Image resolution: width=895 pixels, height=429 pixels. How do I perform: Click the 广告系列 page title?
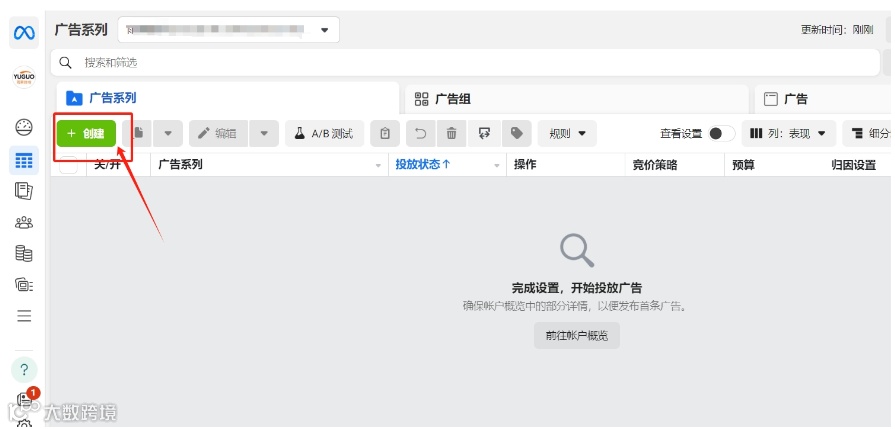81,30
